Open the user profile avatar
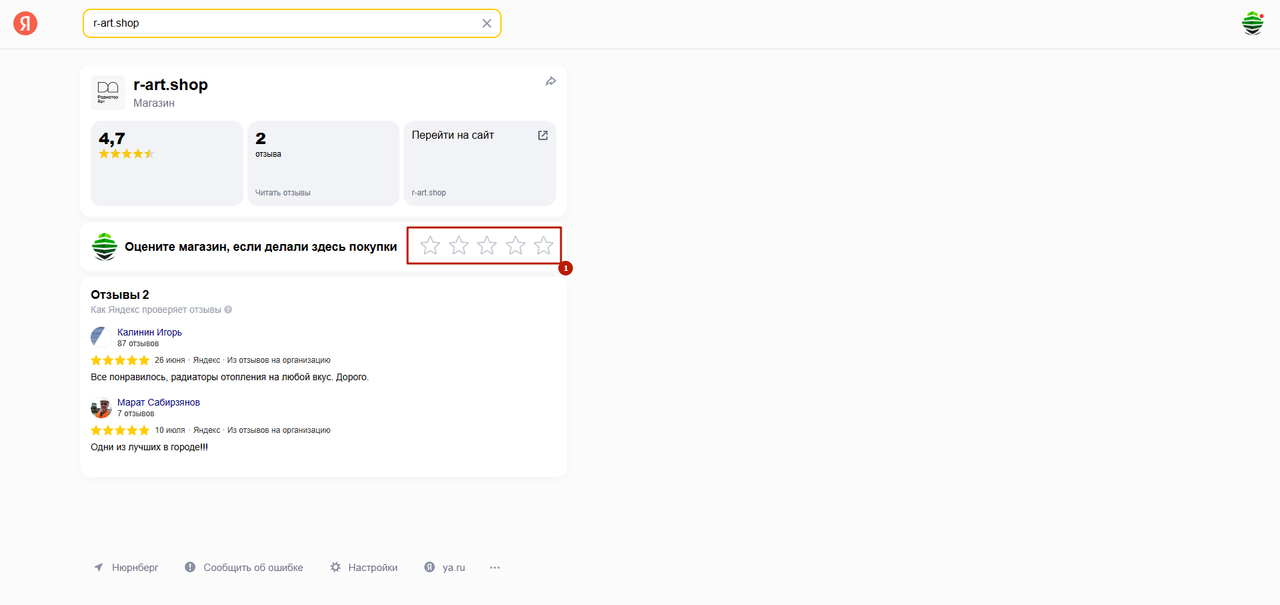The width and height of the screenshot is (1280, 605). pos(1252,24)
